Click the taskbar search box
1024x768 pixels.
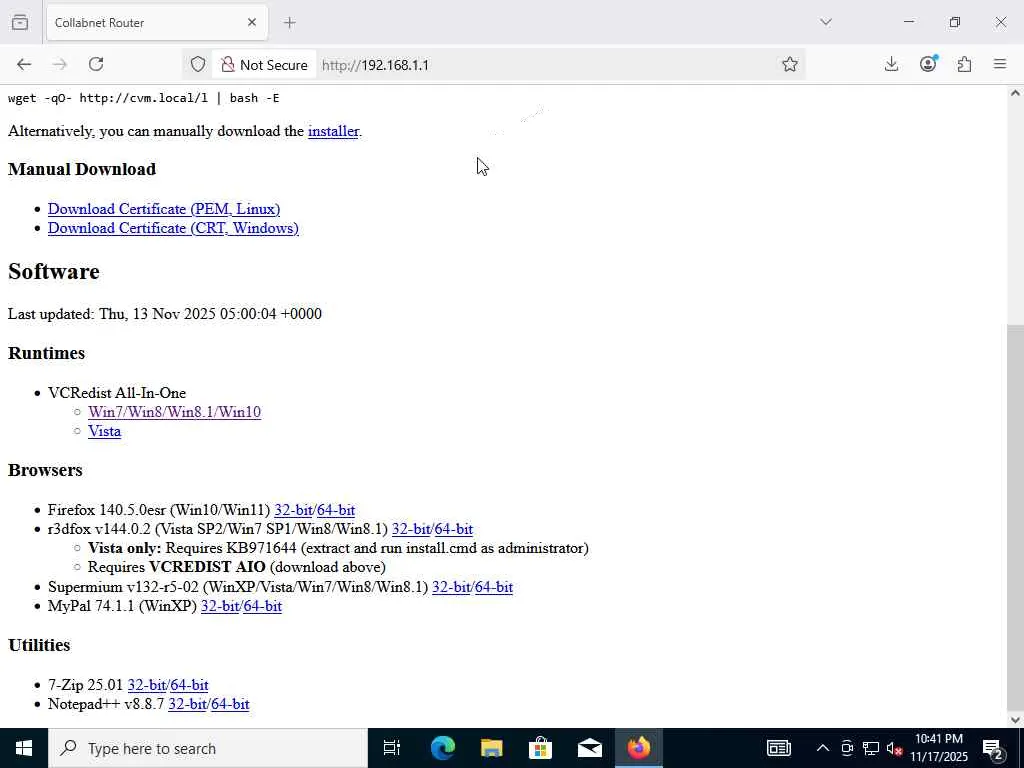click(x=208, y=748)
